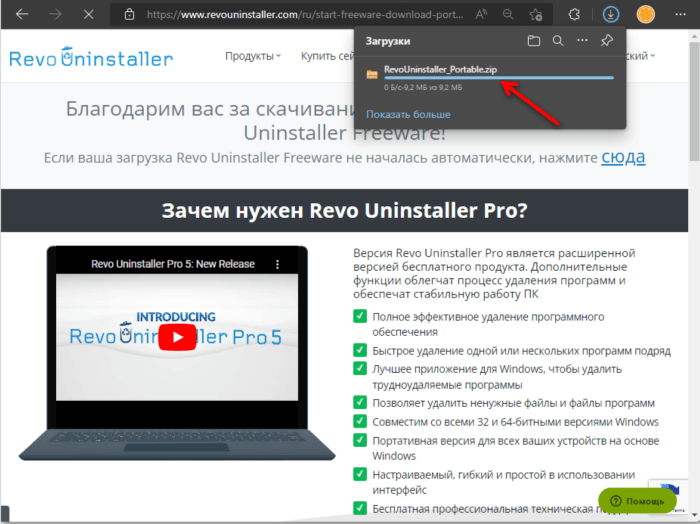Open browser Settings and more menu
Viewport: 700px width, 524px height.
coord(680,14)
